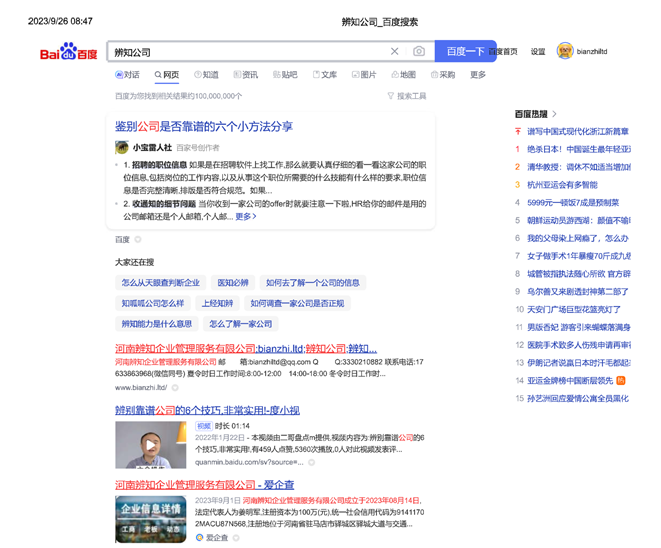Click 爱企查 source logo icon
This screenshot has width=661, height=548.
(199, 537)
